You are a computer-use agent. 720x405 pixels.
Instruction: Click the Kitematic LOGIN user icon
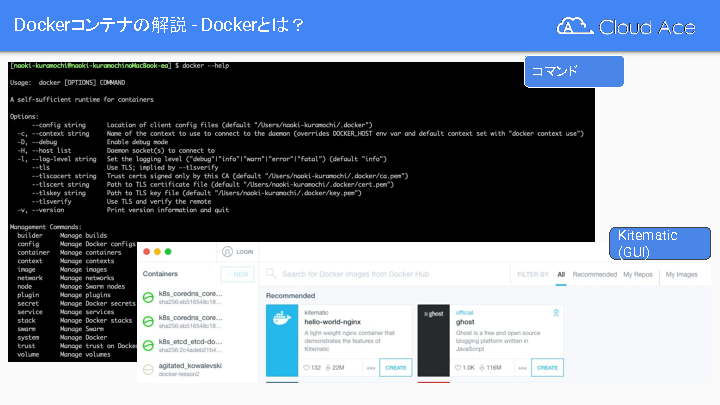point(228,253)
